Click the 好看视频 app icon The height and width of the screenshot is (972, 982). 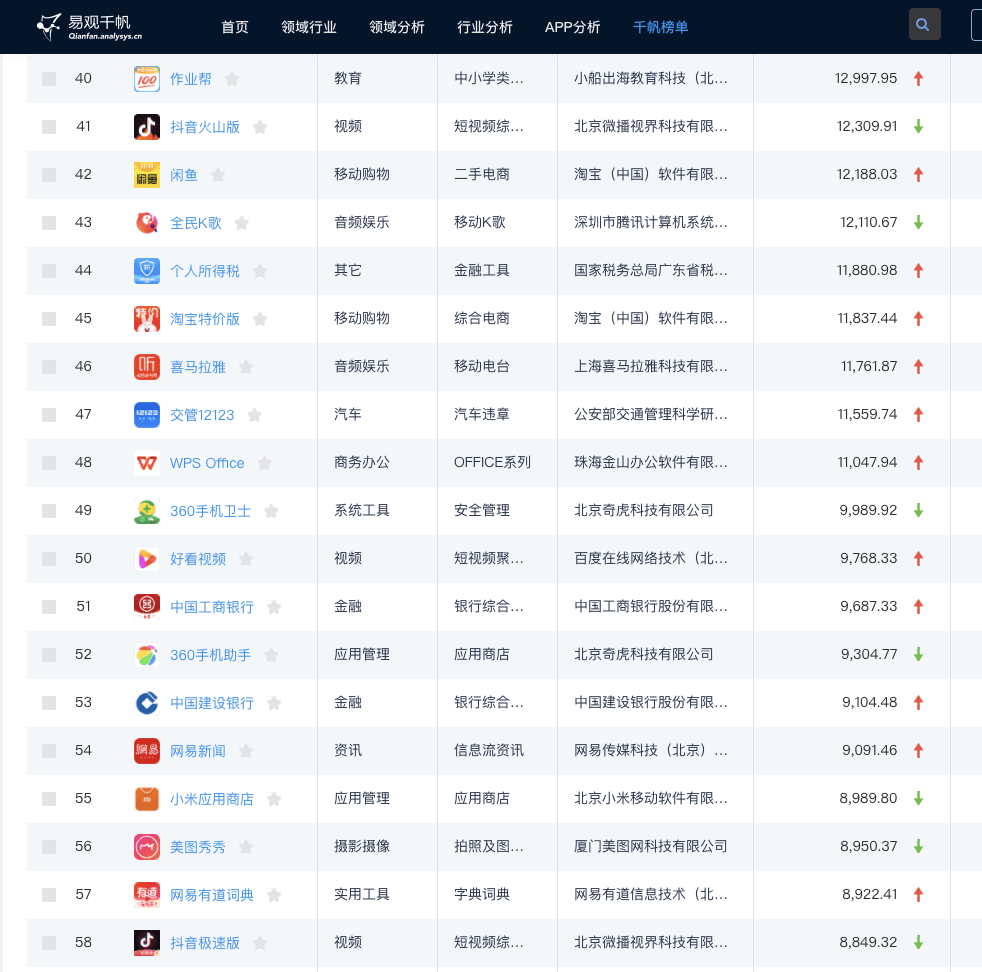tap(147, 559)
